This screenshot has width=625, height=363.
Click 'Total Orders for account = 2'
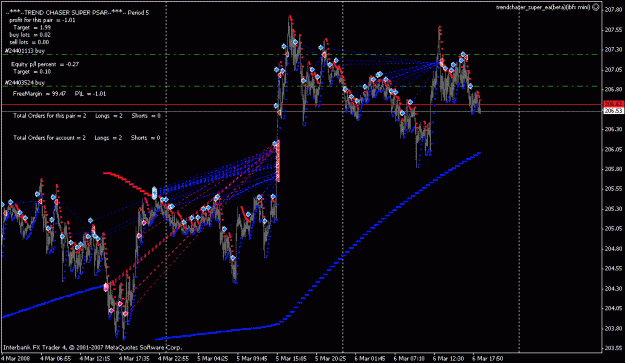(x=49, y=137)
